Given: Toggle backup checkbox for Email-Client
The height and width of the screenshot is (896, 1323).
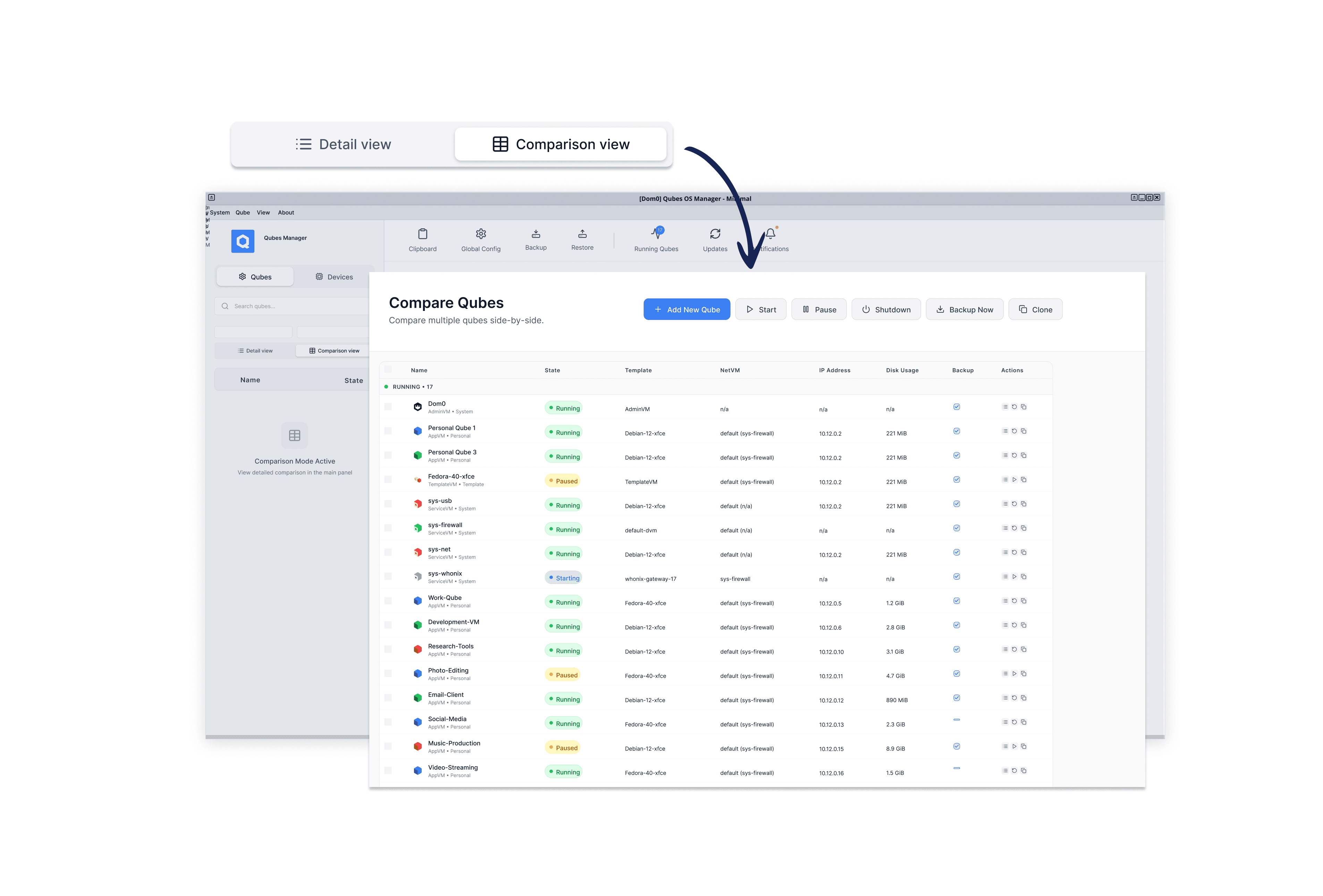Looking at the screenshot, I should click(x=957, y=698).
